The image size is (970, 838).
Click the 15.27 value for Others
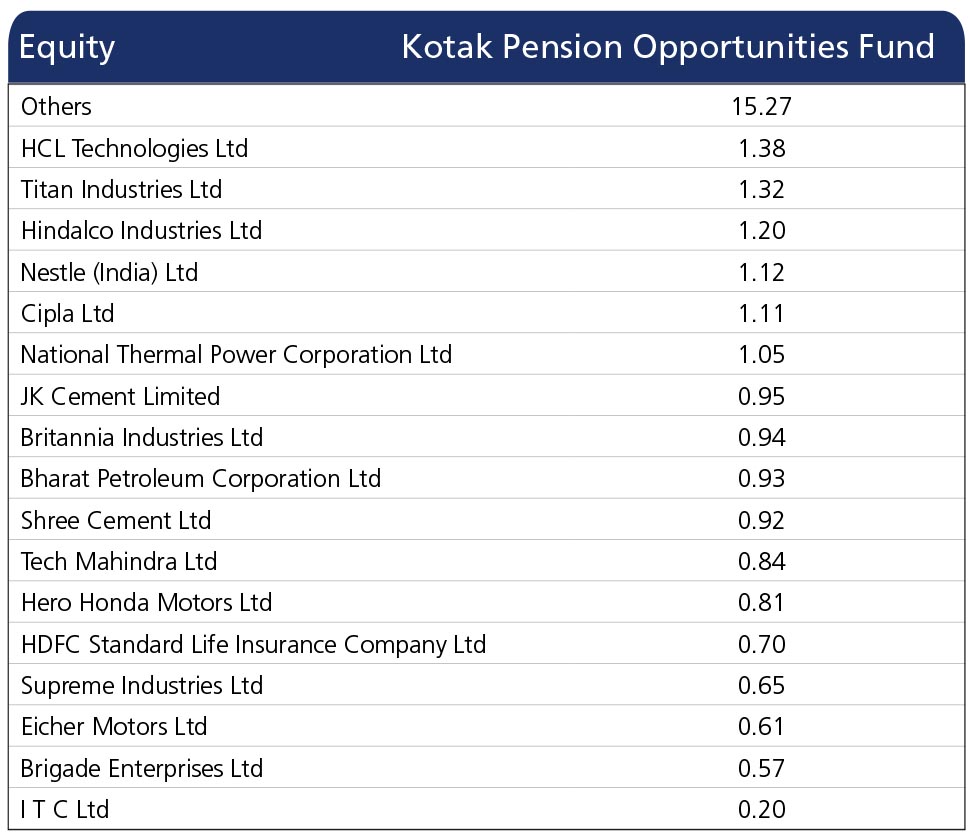[762, 106]
